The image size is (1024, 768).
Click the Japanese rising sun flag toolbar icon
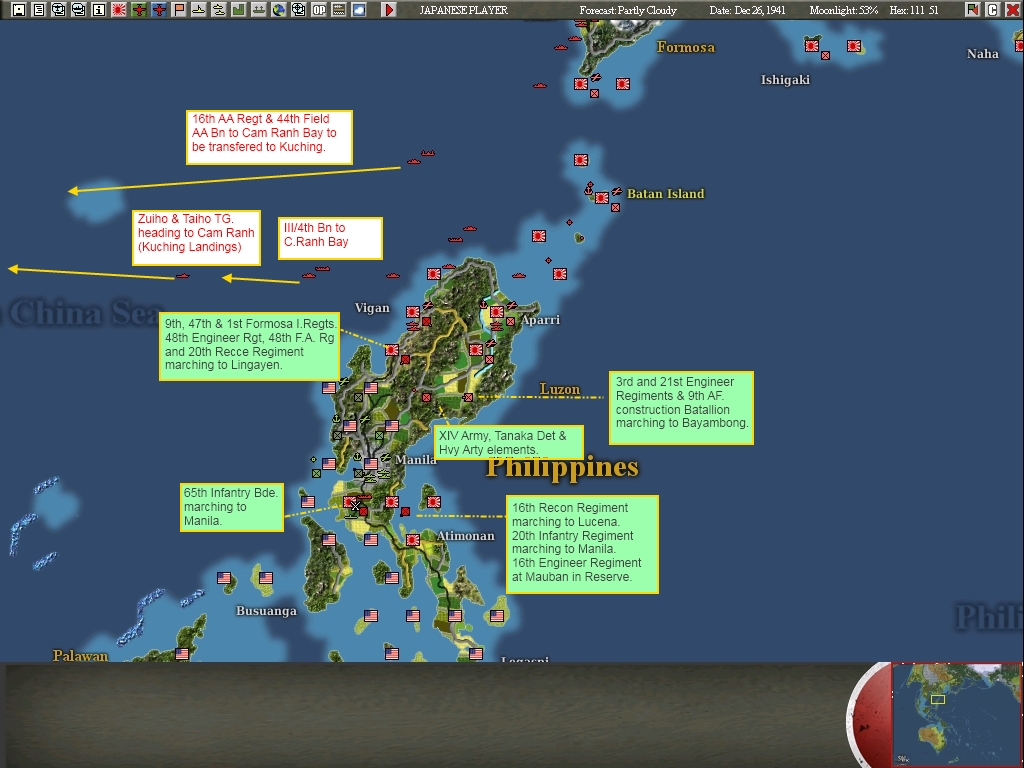click(119, 10)
